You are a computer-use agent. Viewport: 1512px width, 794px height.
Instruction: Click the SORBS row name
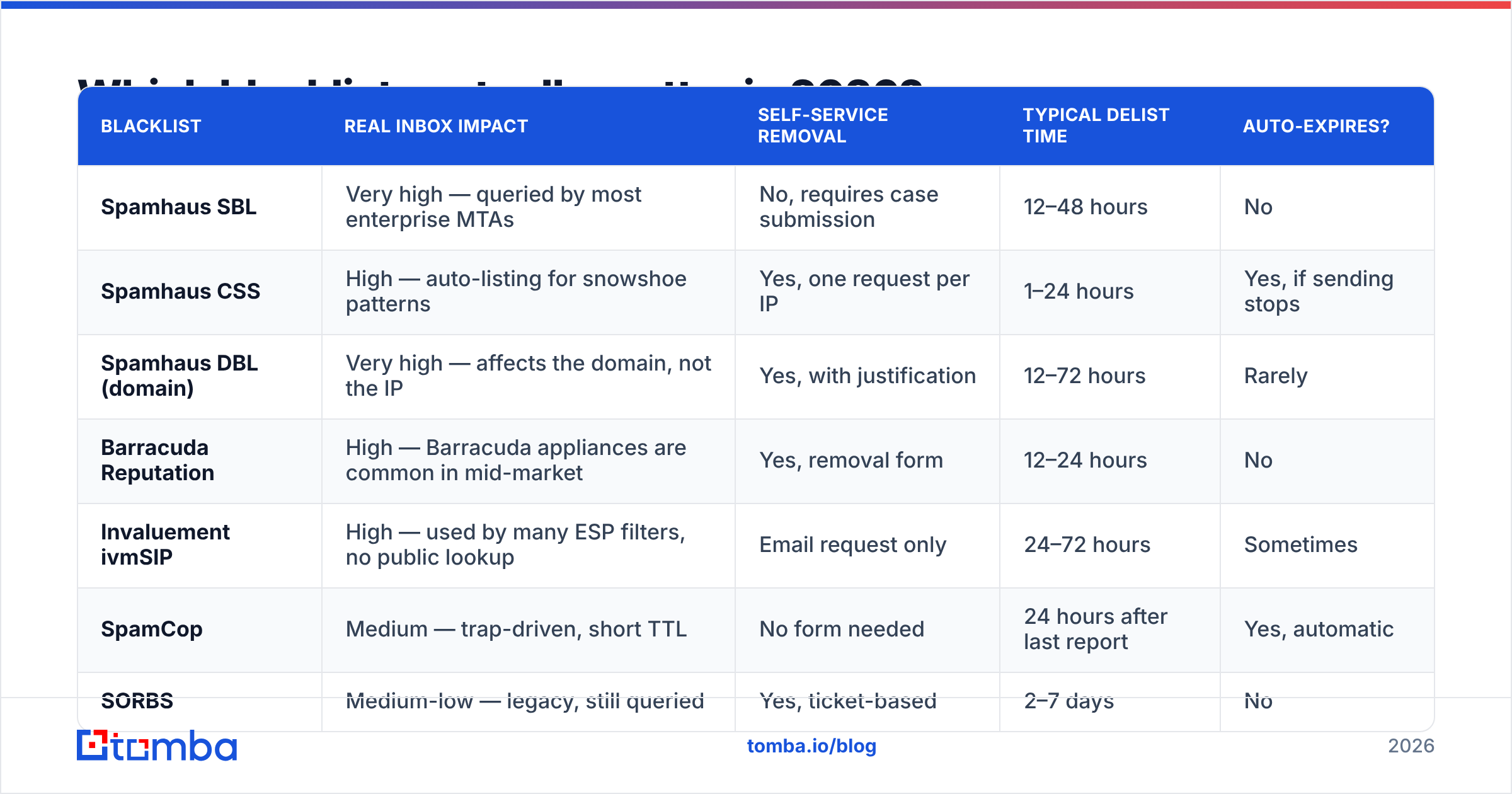tap(137, 701)
